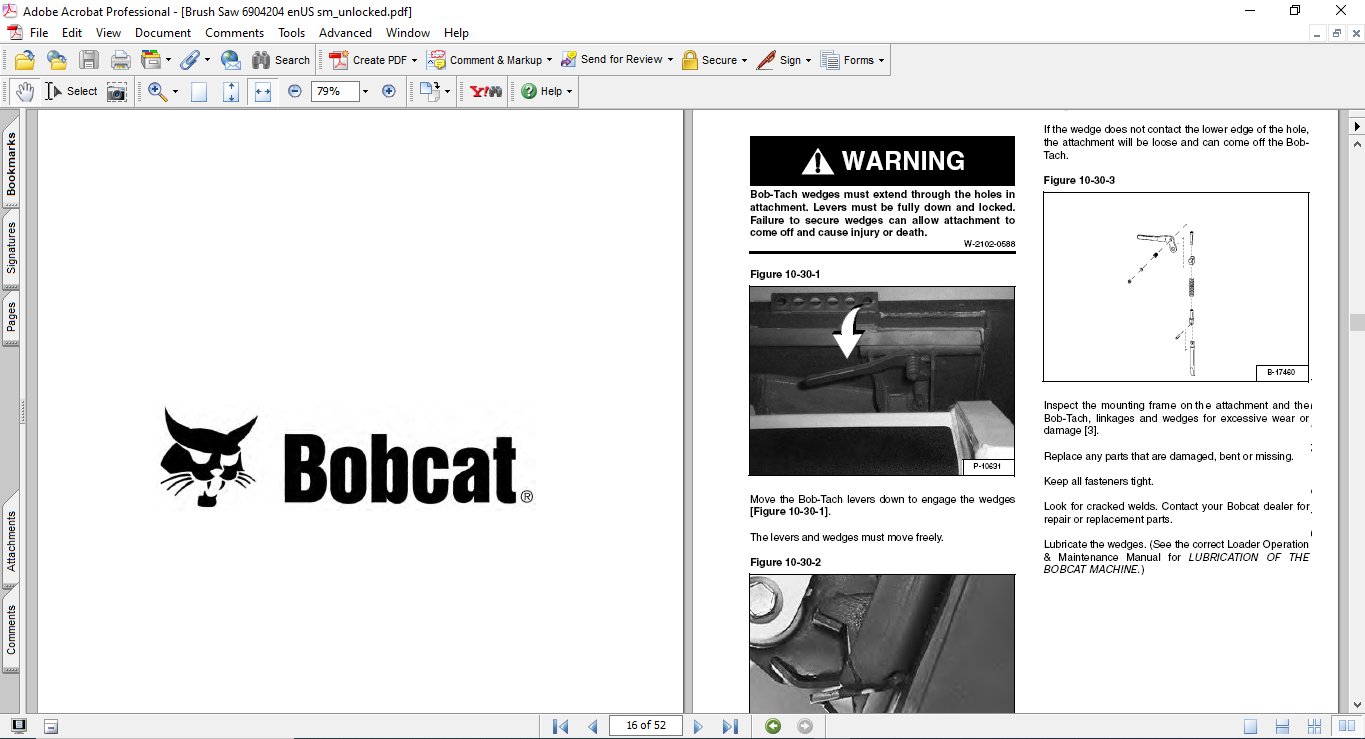
Task: Click the Open web page icon
Action: point(56,60)
